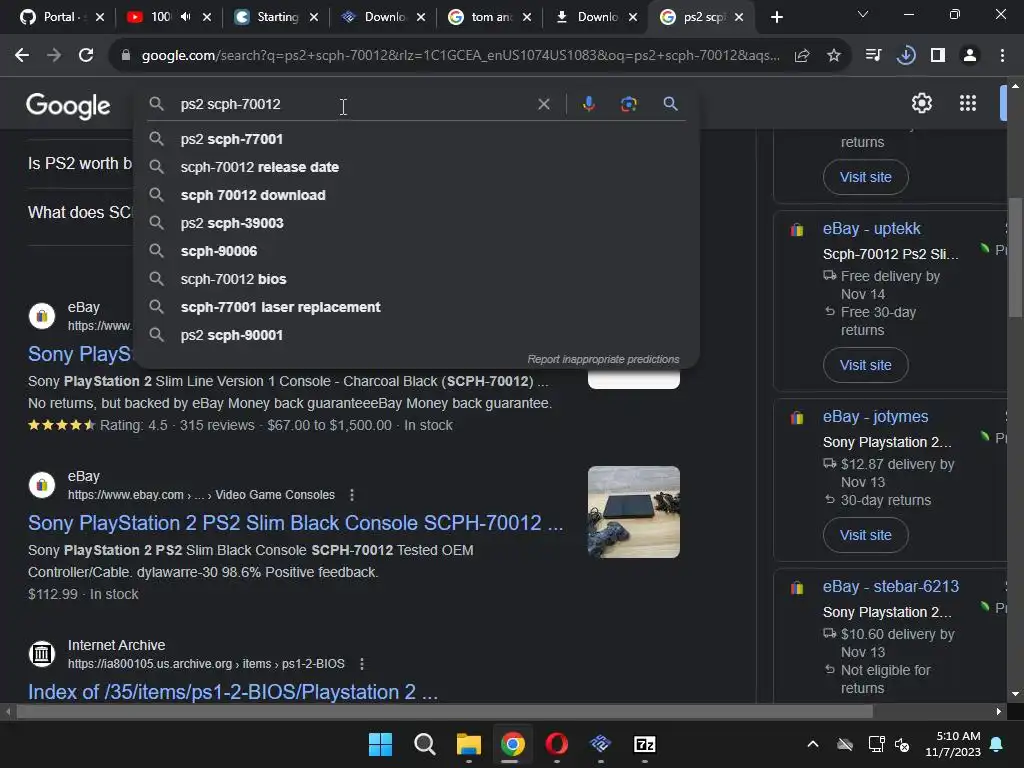Choose suggestion 'scph-90006'
1024x768 pixels.
coord(416,251)
